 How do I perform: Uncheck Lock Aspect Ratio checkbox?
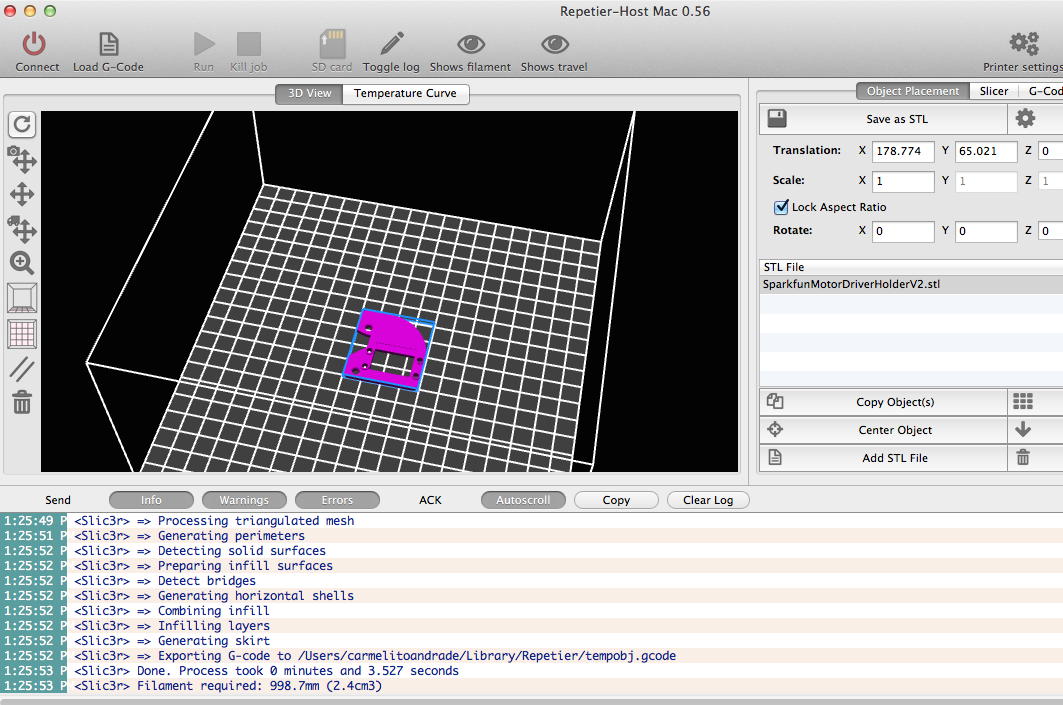(x=781, y=207)
